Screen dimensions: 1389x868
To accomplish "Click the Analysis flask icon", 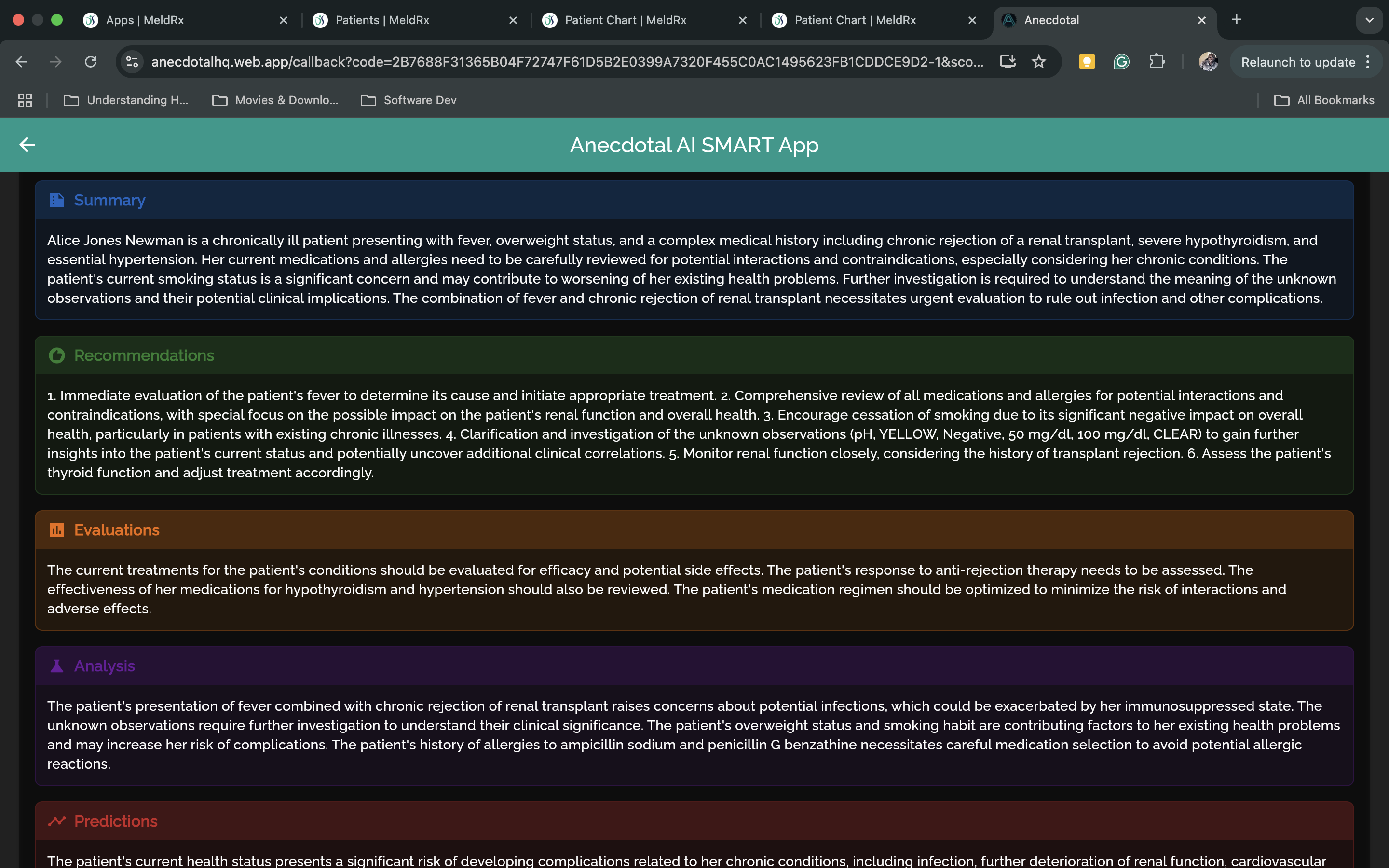I will tap(56, 666).
